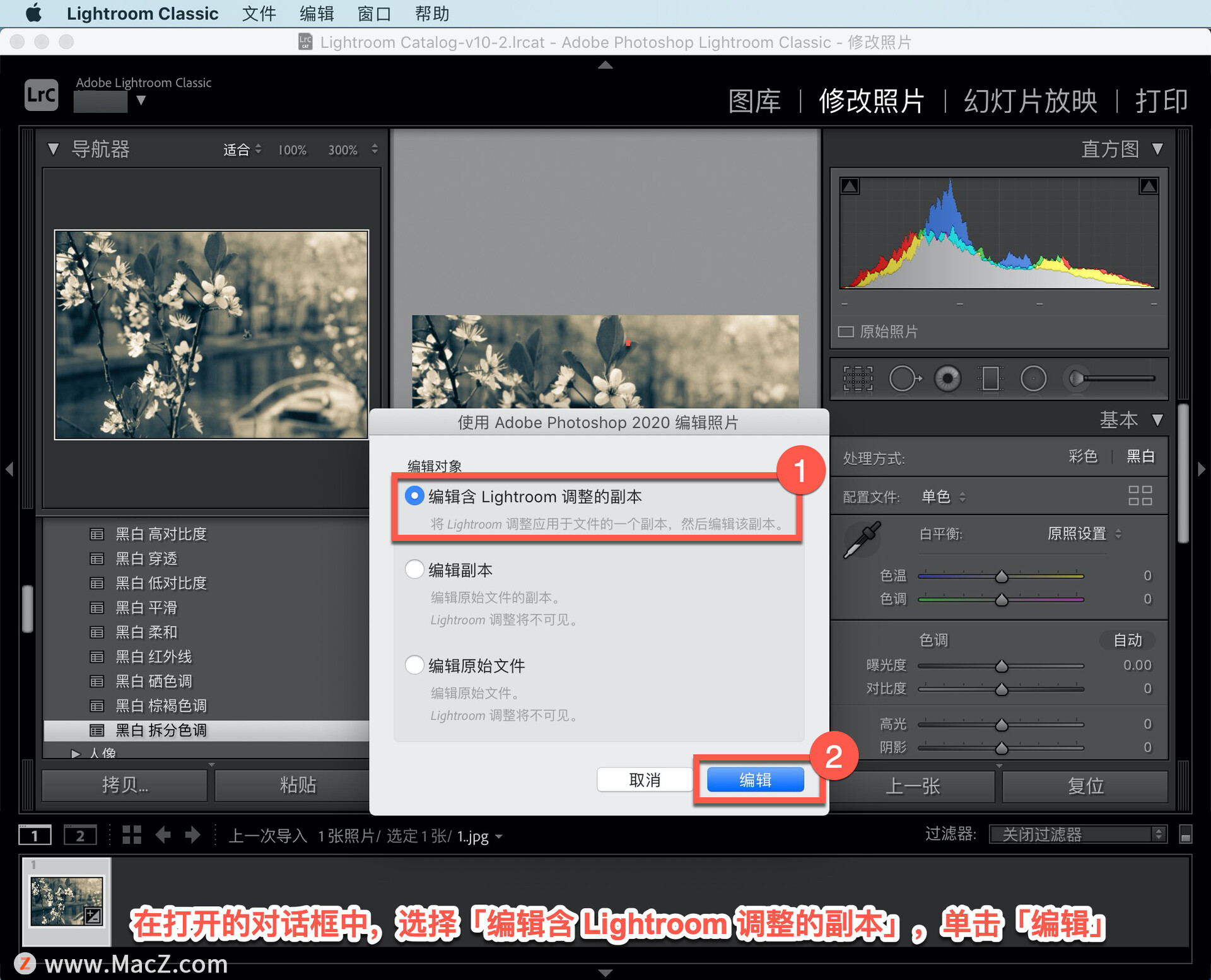This screenshot has height=980, width=1211.
Task: Toggle the filter switch icon
Action: (1186, 834)
